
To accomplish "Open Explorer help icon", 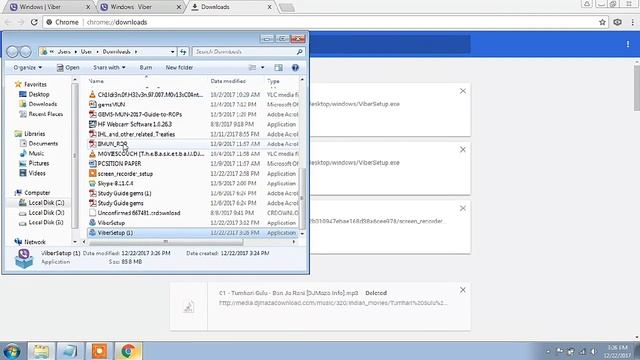I will tap(295, 67).
